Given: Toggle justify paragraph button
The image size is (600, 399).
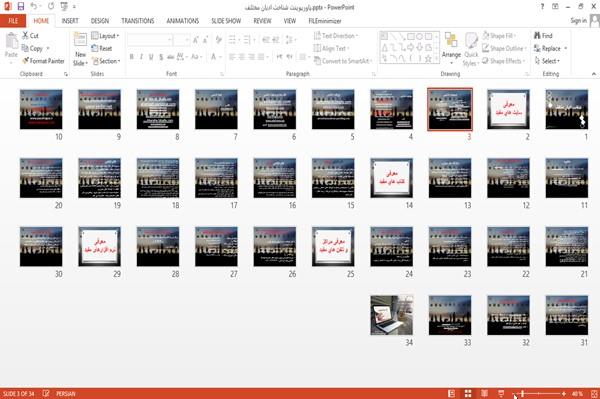Looking at the screenshot, I should [261, 57].
